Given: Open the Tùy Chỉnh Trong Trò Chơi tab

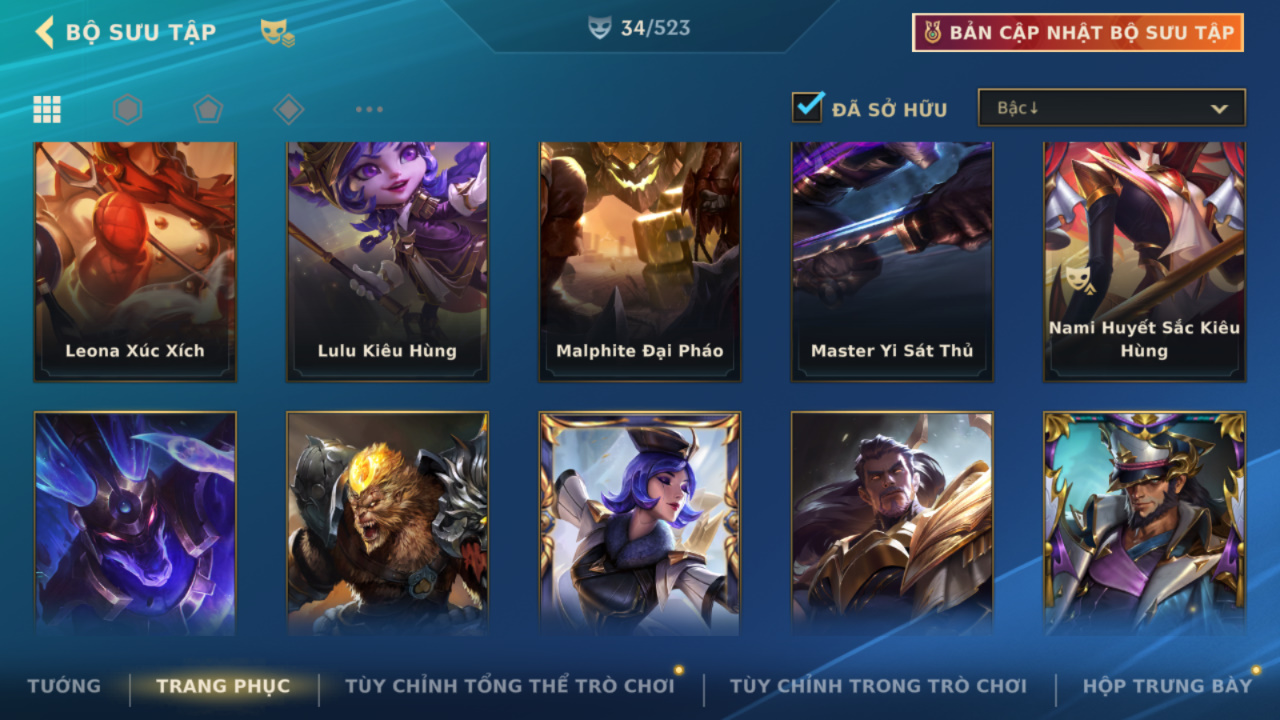Looking at the screenshot, I should click(878, 686).
